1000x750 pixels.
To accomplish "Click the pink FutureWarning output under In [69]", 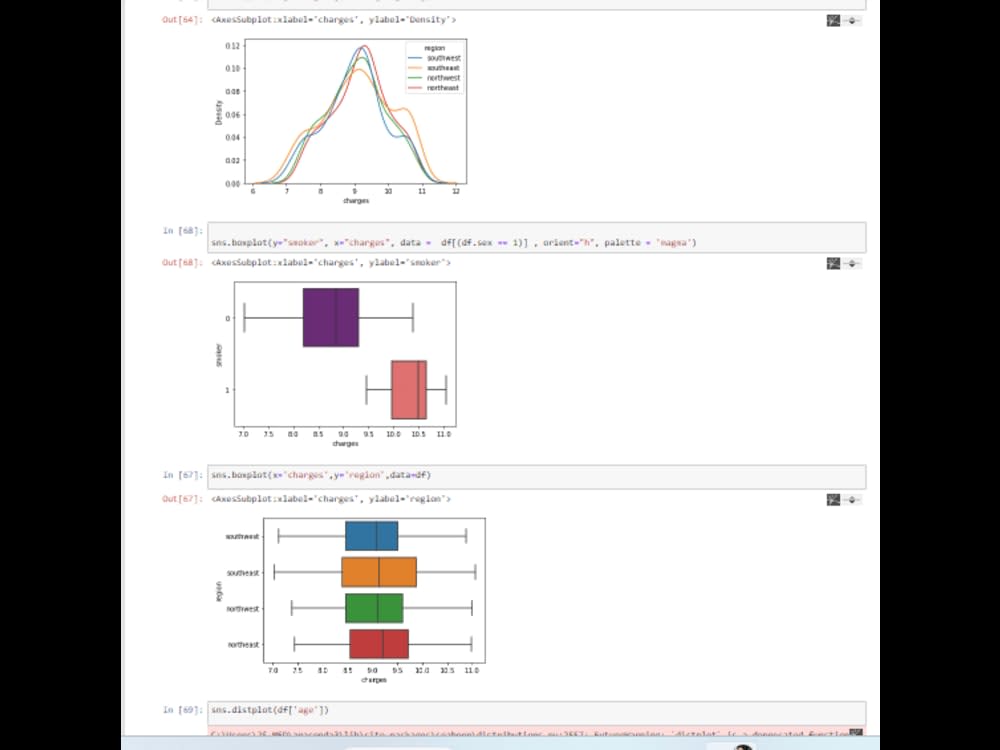I will click(536, 733).
